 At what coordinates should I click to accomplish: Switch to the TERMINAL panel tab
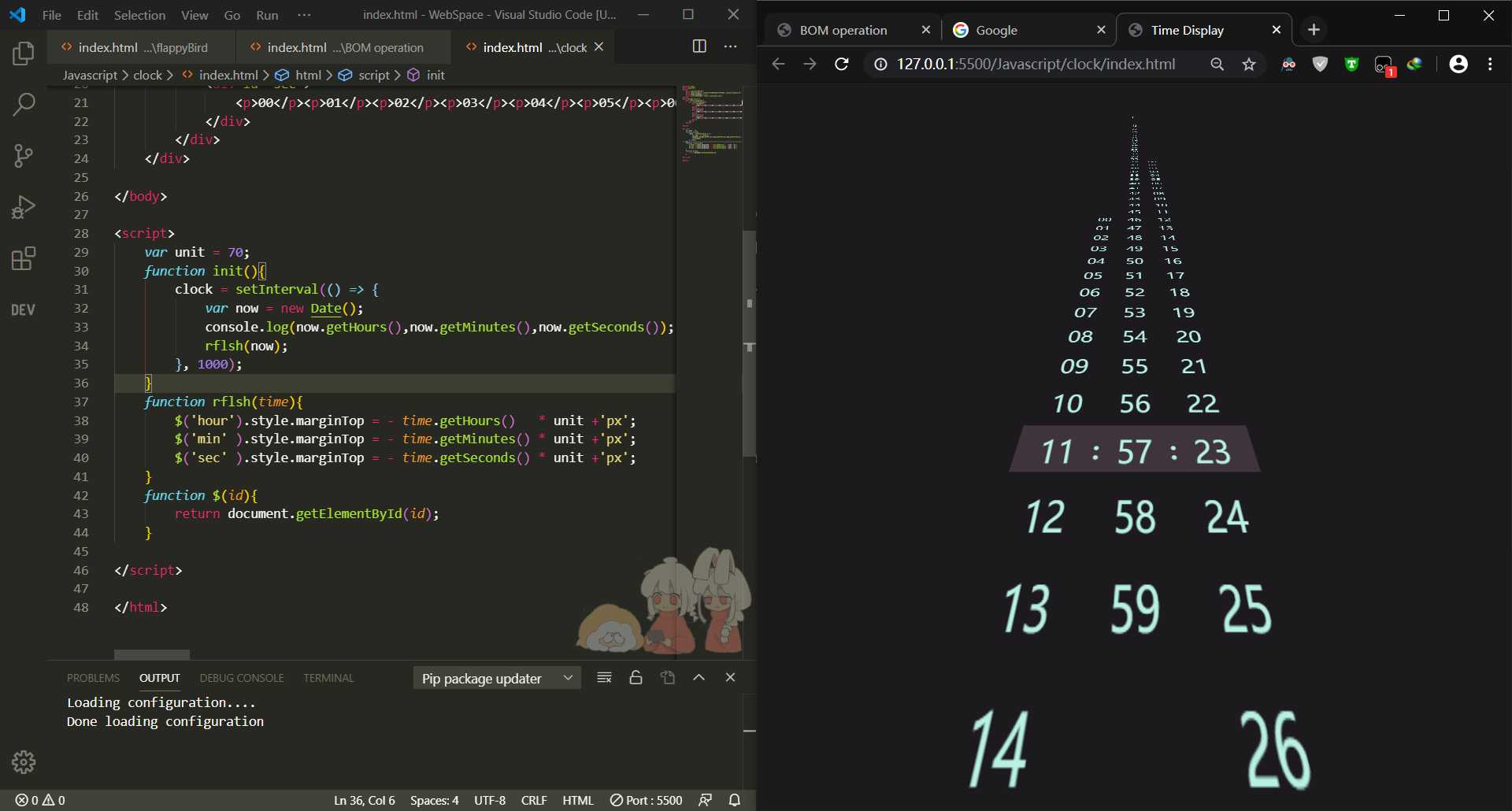(328, 678)
